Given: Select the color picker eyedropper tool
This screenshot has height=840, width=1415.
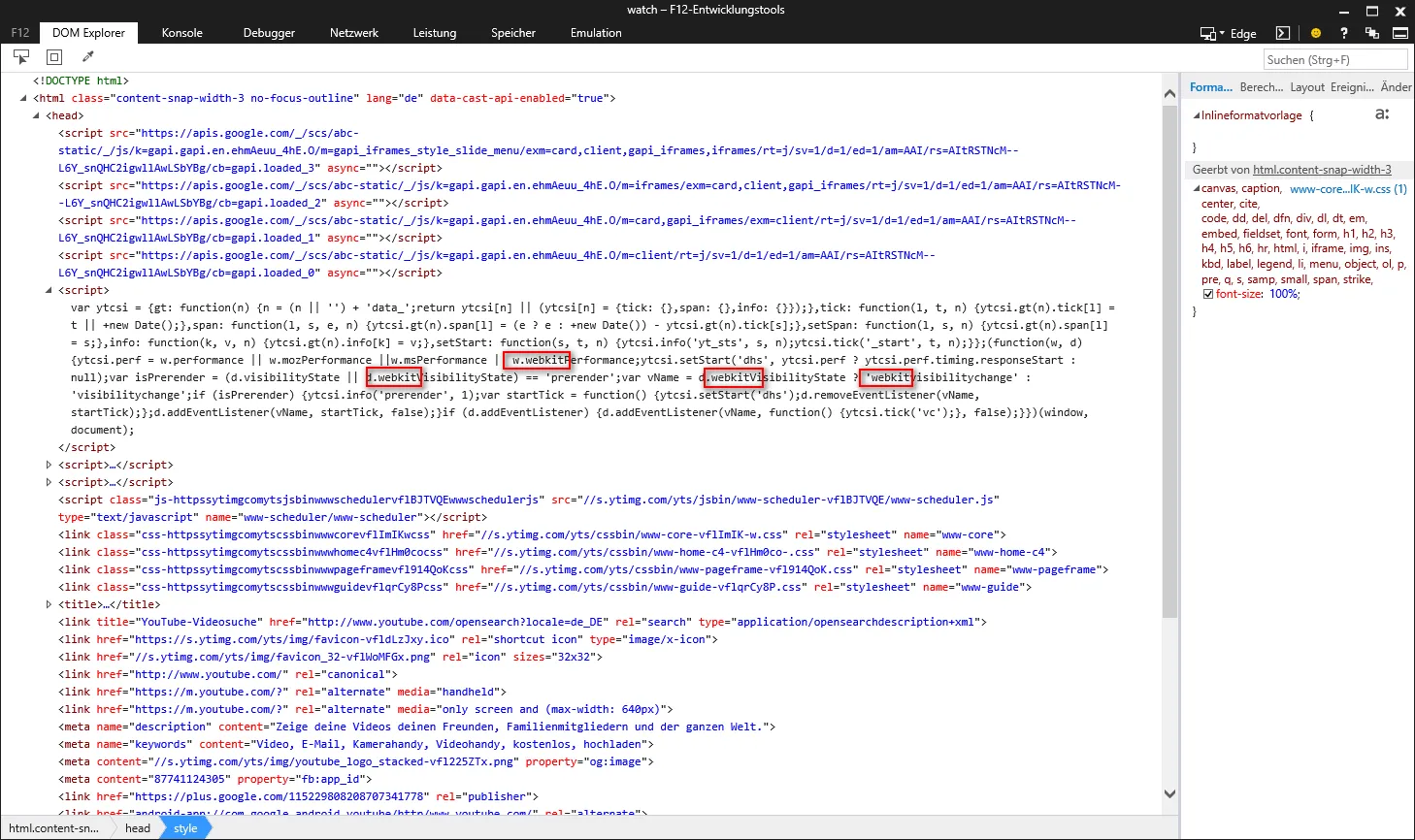Looking at the screenshot, I should pos(87,57).
